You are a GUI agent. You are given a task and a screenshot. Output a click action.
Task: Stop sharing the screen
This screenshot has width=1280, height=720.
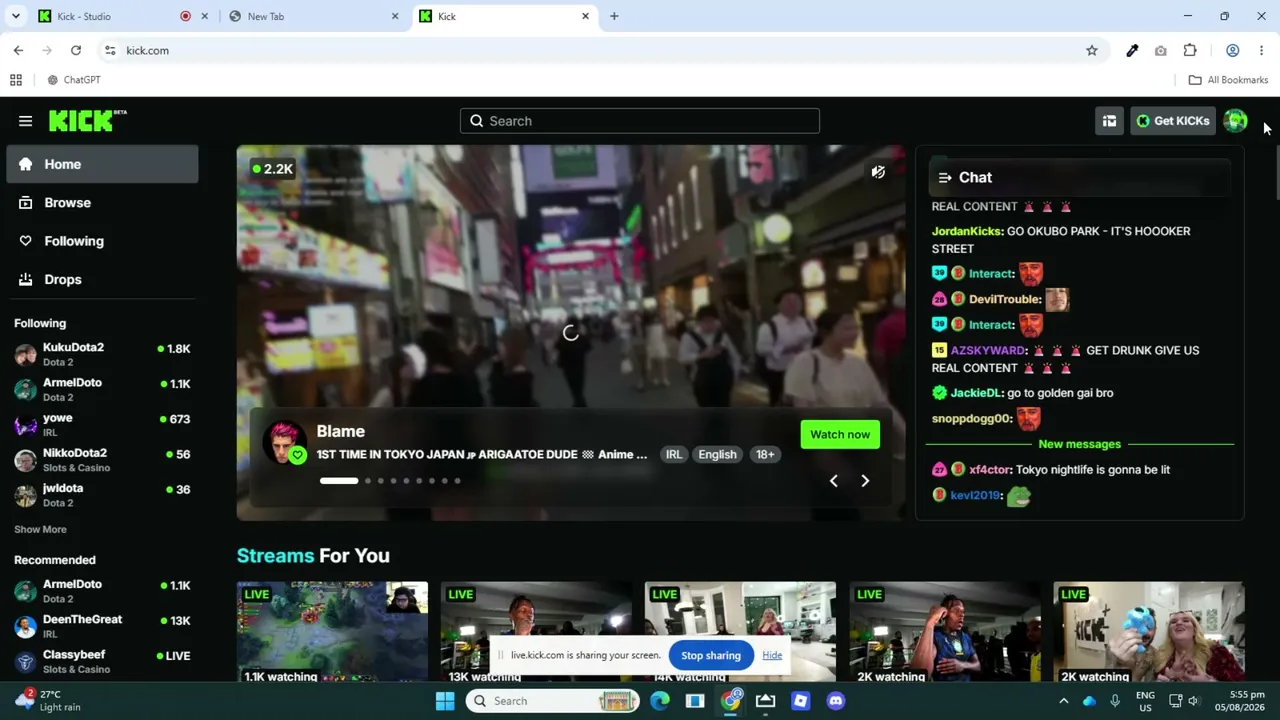[711, 655]
